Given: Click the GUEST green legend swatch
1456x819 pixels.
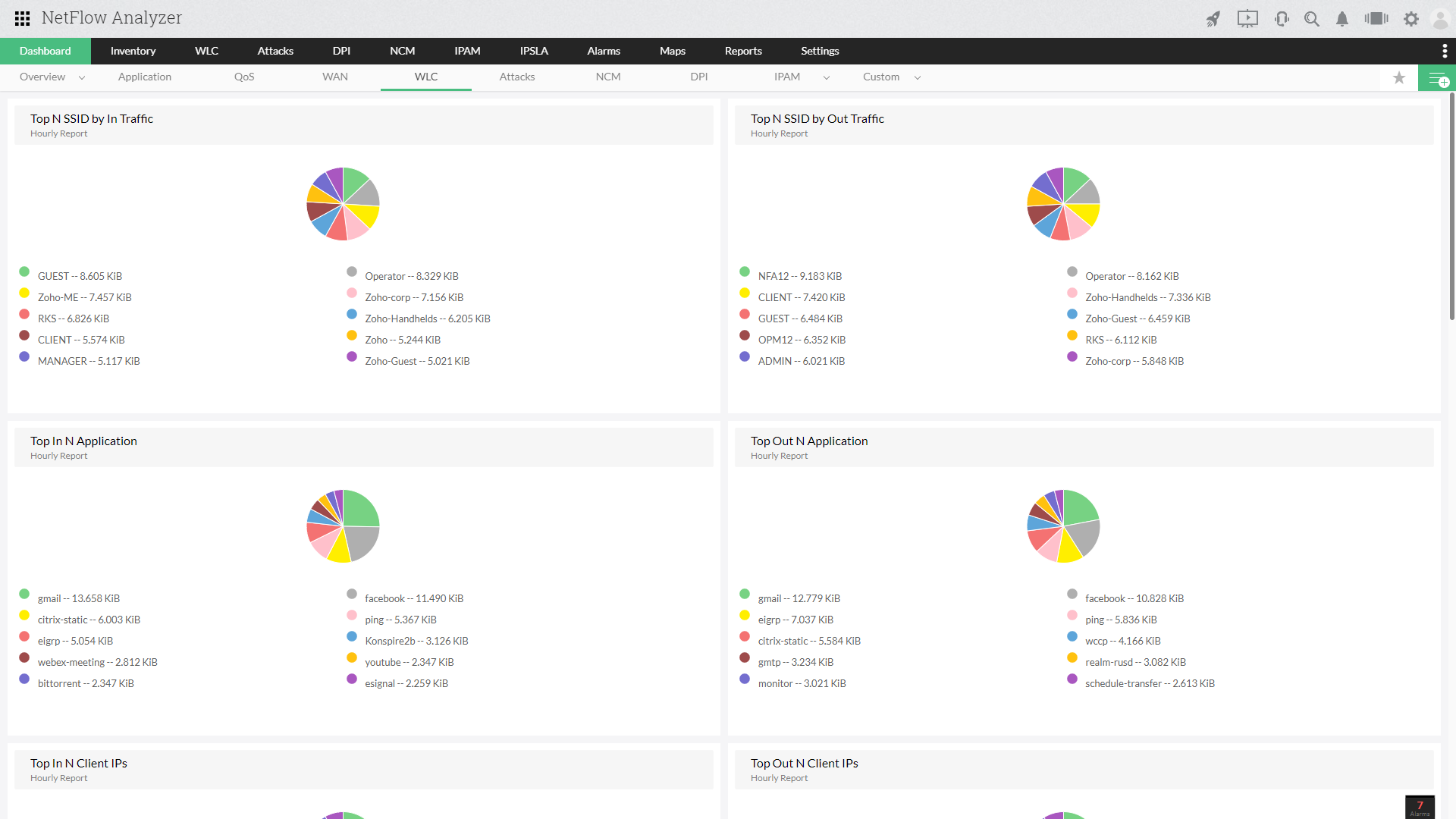Looking at the screenshot, I should click(24, 271).
